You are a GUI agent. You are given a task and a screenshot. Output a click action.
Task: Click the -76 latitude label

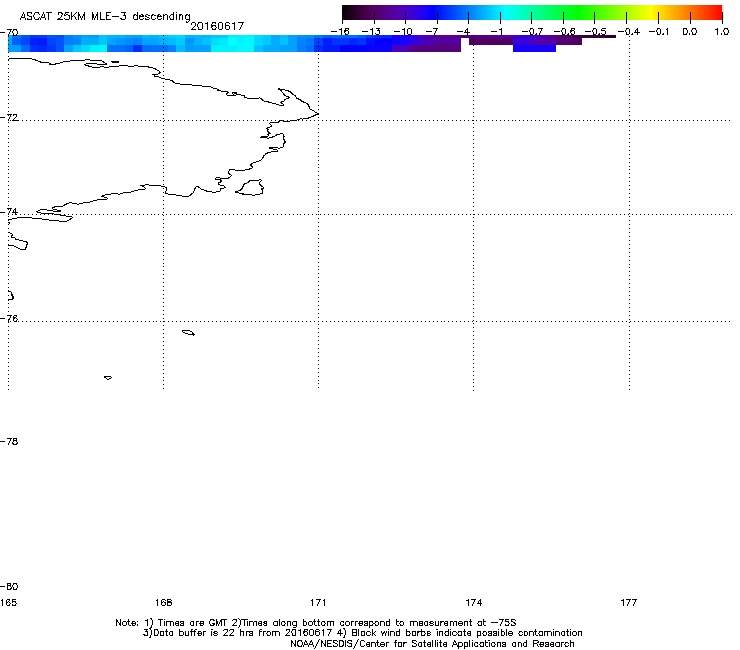[9, 319]
